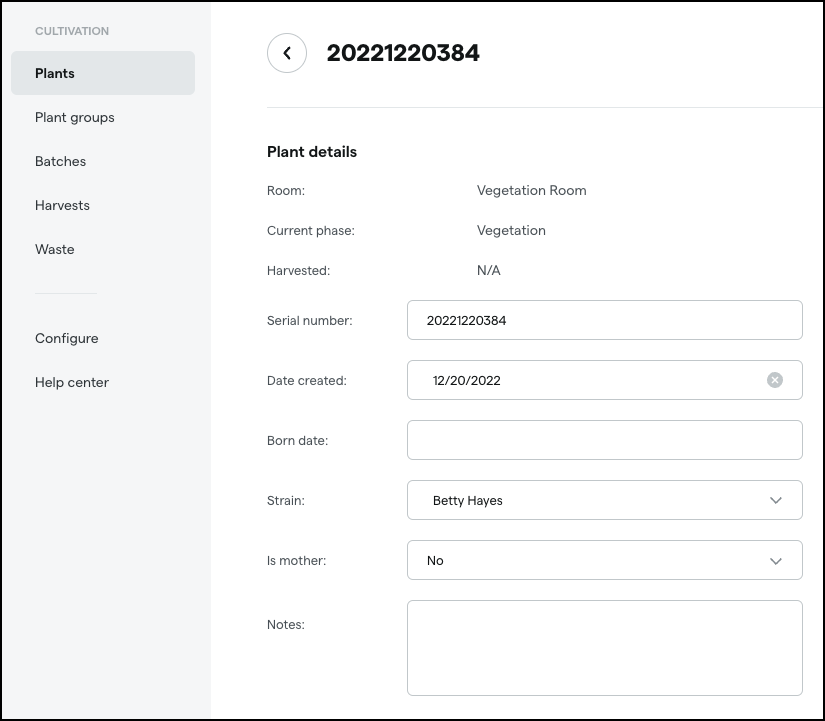The height and width of the screenshot is (721, 825).
Task: Click inside the Notes text area
Action: point(605,648)
